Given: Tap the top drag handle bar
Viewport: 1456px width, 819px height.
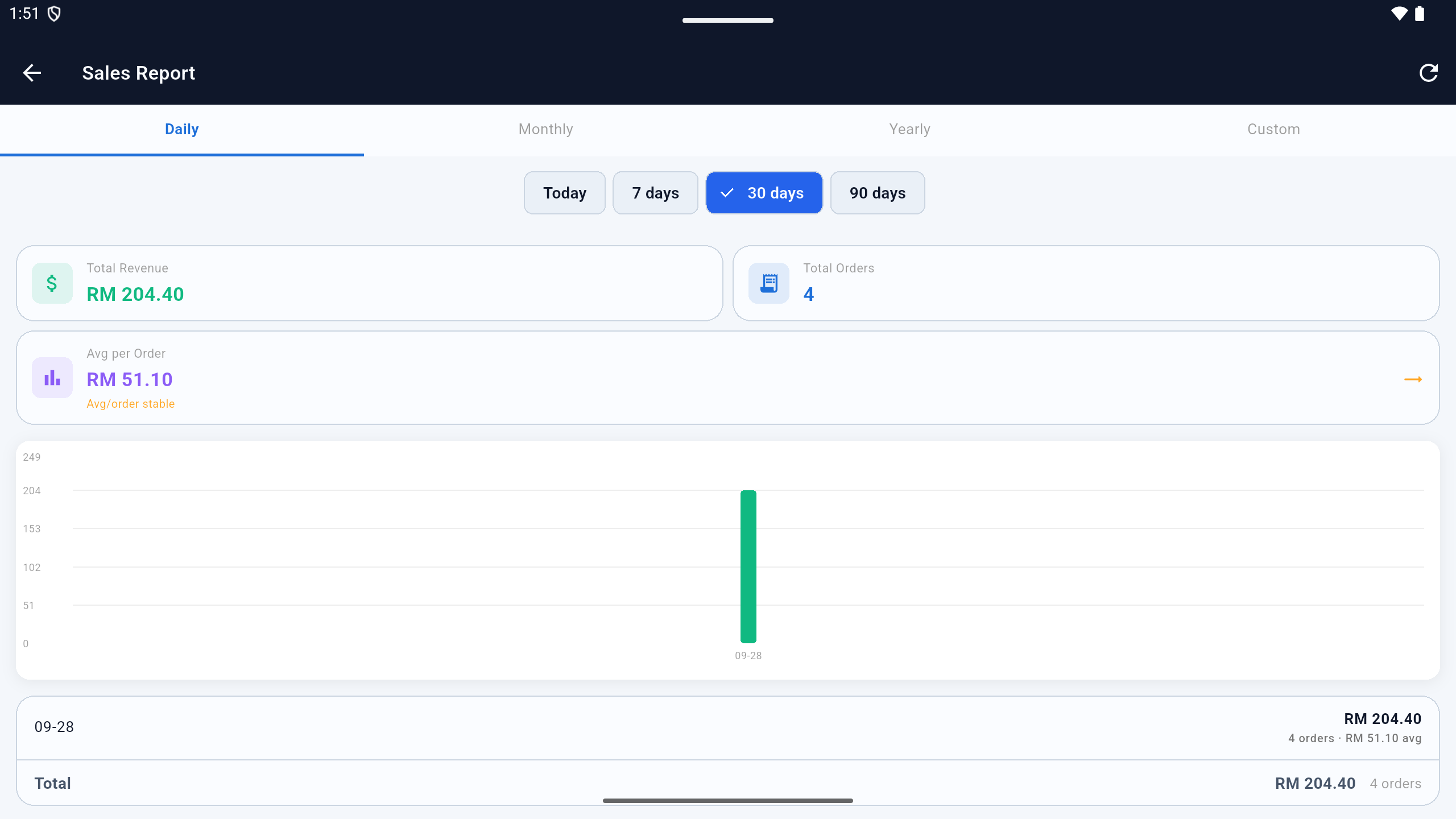Looking at the screenshot, I should coord(728,20).
